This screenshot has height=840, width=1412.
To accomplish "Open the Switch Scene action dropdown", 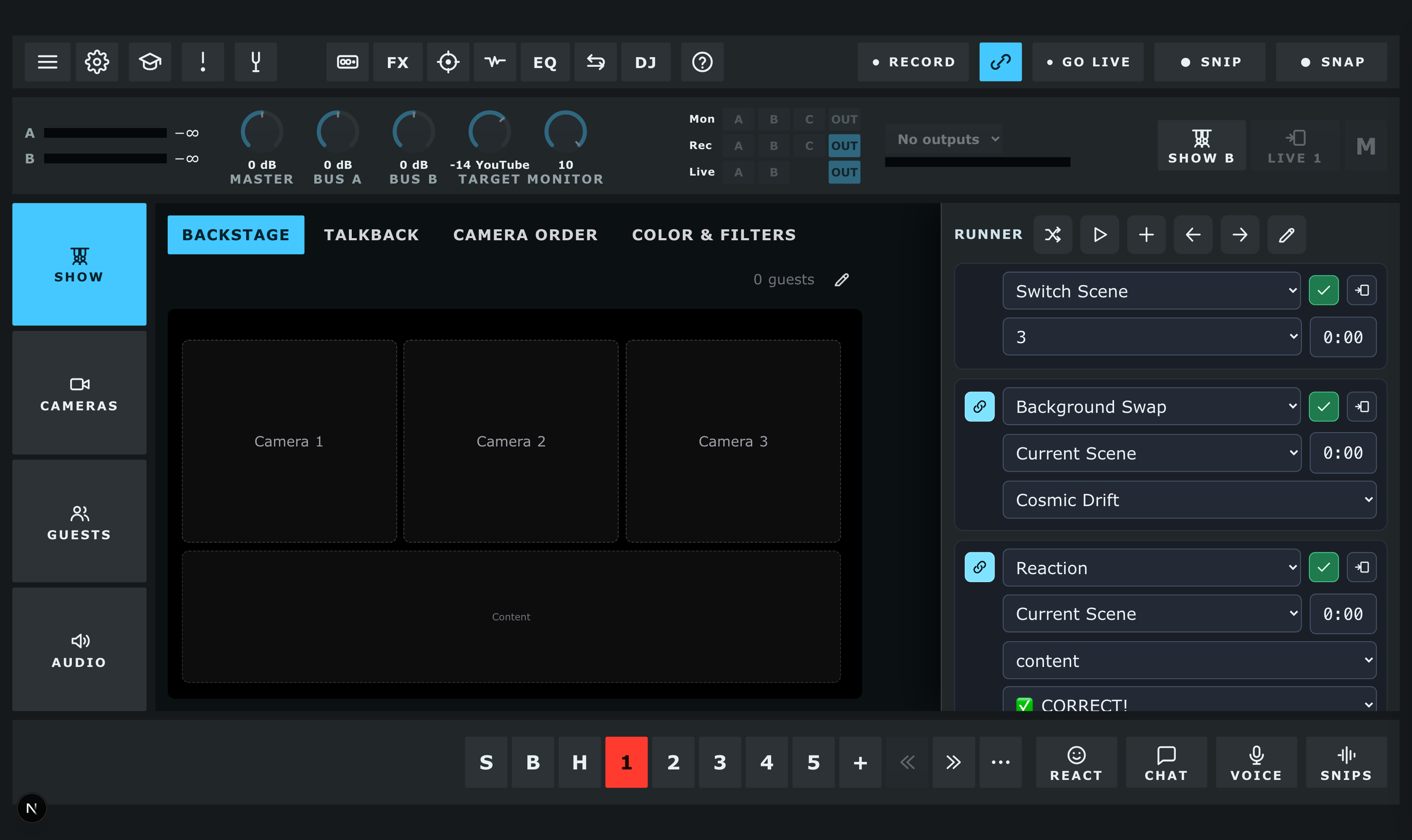I will click(1151, 291).
